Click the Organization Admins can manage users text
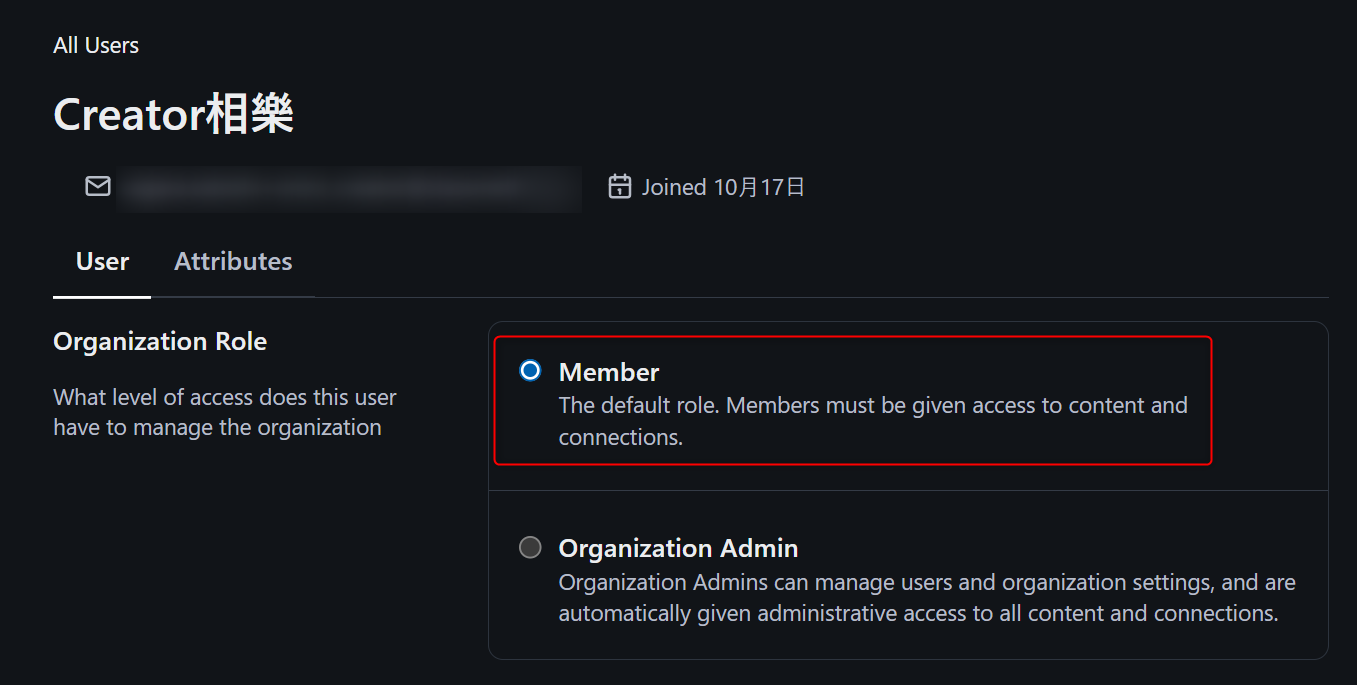The height and width of the screenshot is (685, 1357). tap(926, 582)
